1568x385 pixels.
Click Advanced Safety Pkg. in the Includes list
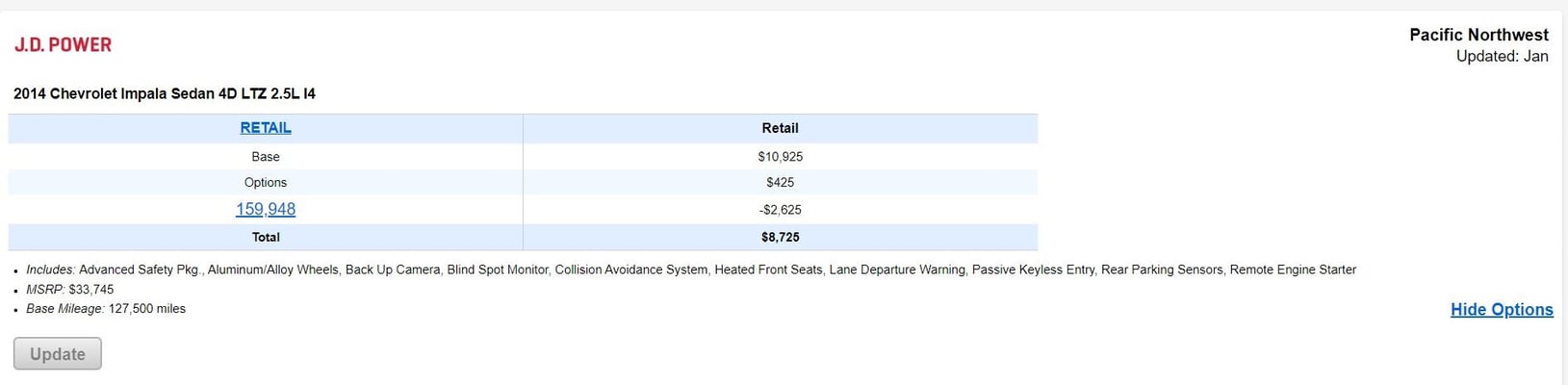[x=141, y=269]
